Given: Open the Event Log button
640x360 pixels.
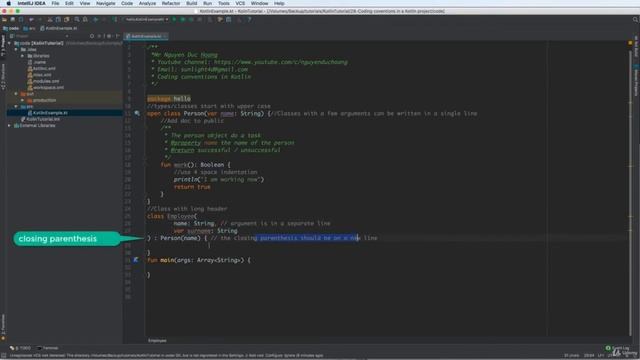Looking at the screenshot, I should 617,348.
